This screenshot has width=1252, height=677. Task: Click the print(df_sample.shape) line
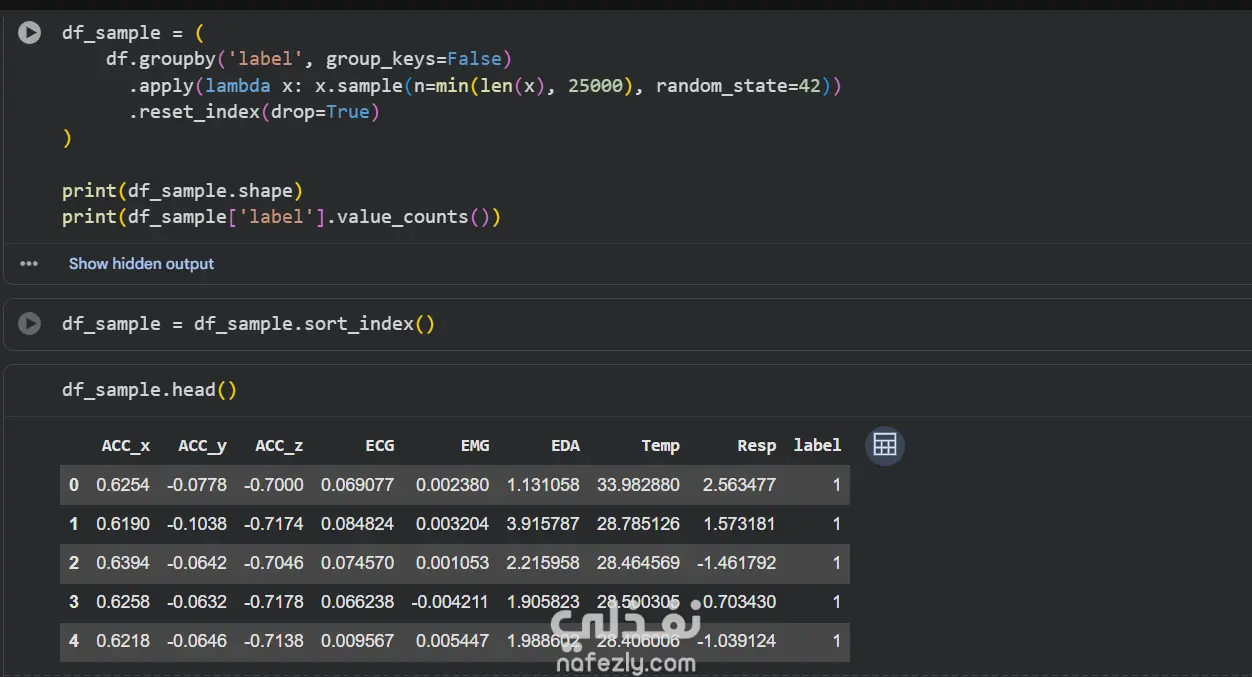182,190
